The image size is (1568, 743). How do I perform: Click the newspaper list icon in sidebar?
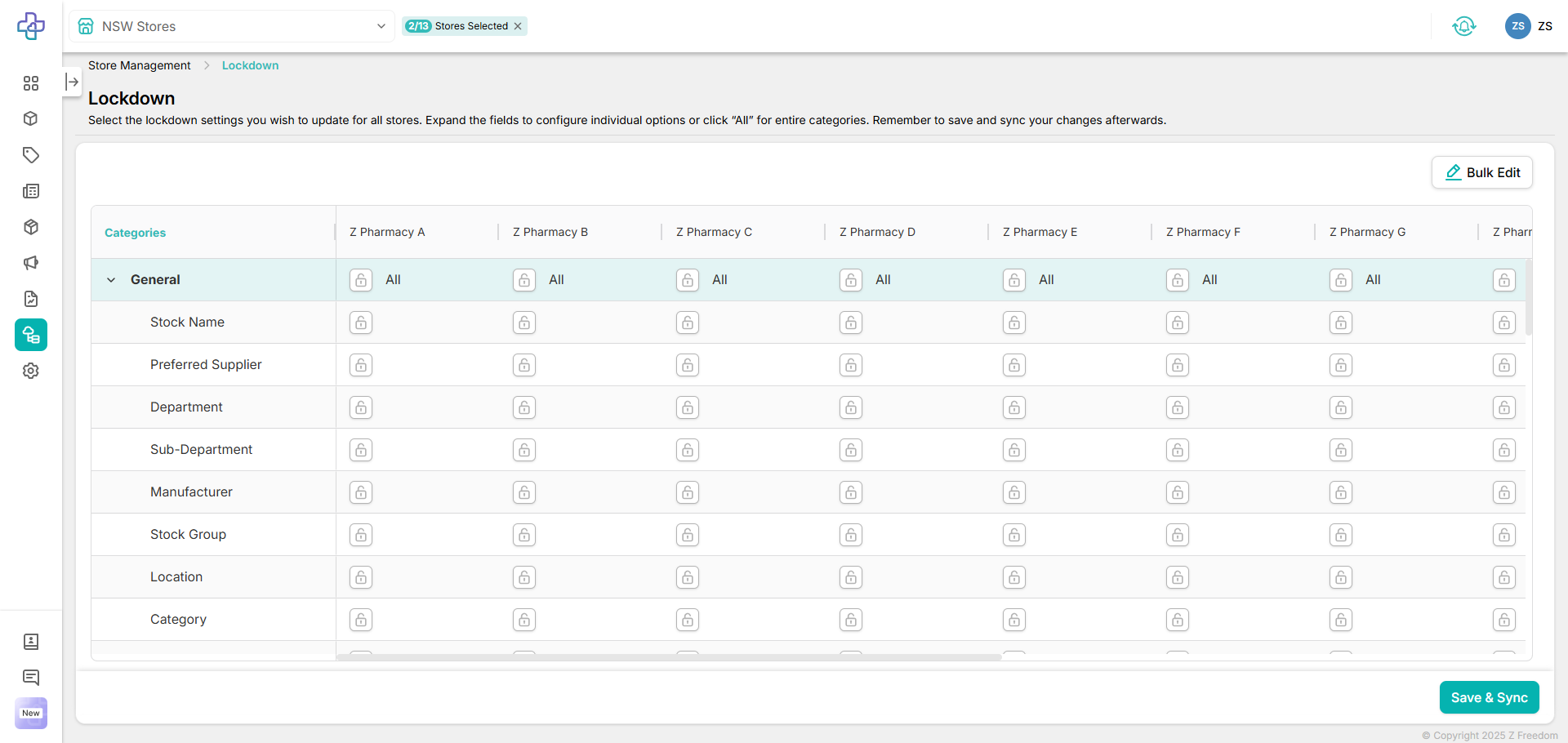(x=31, y=191)
